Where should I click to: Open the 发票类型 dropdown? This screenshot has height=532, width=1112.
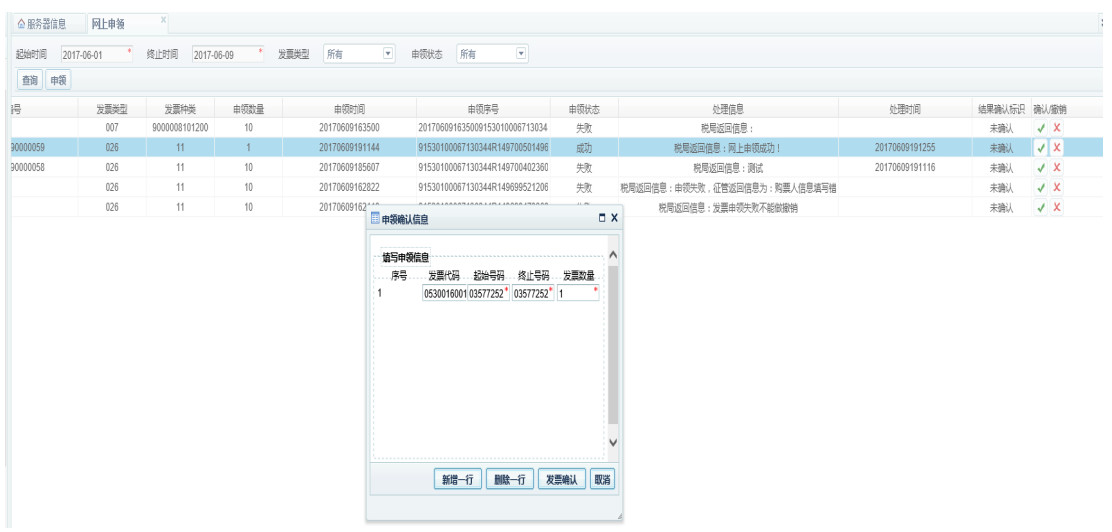pyautogui.click(x=388, y=54)
